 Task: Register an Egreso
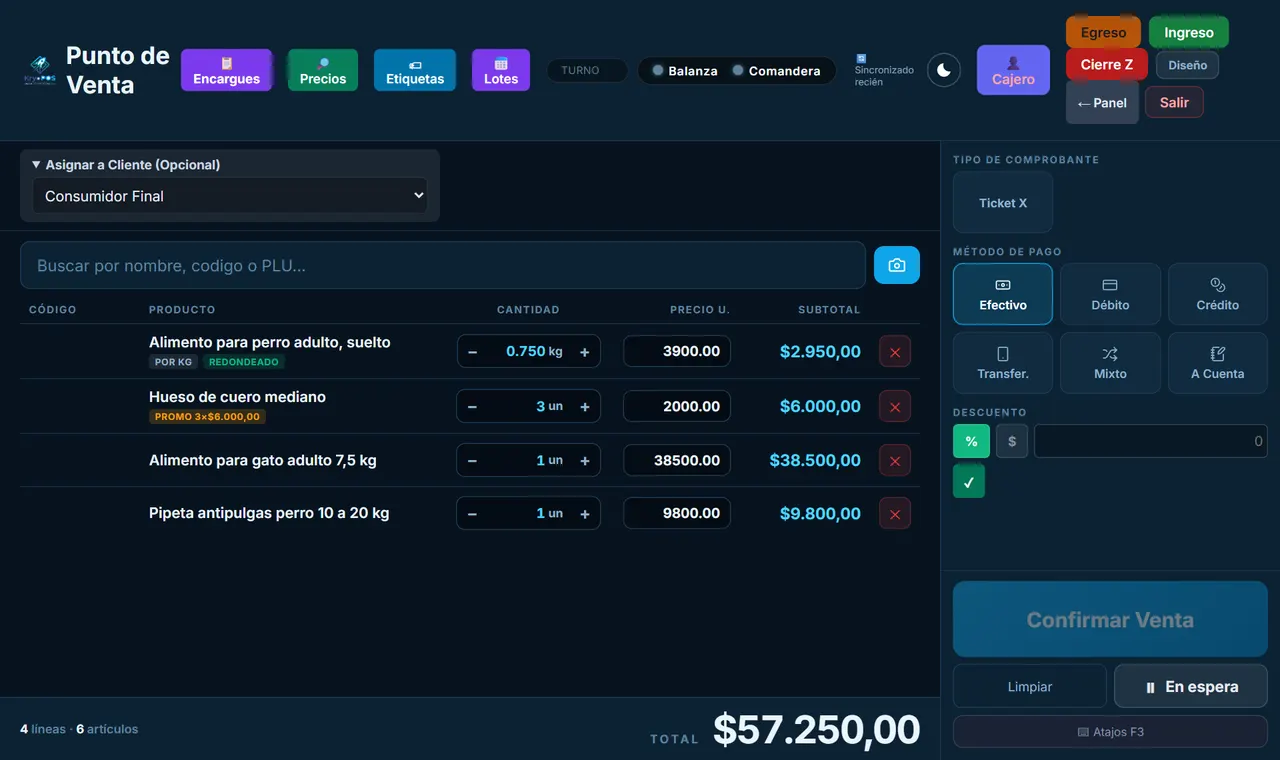coord(1103,33)
